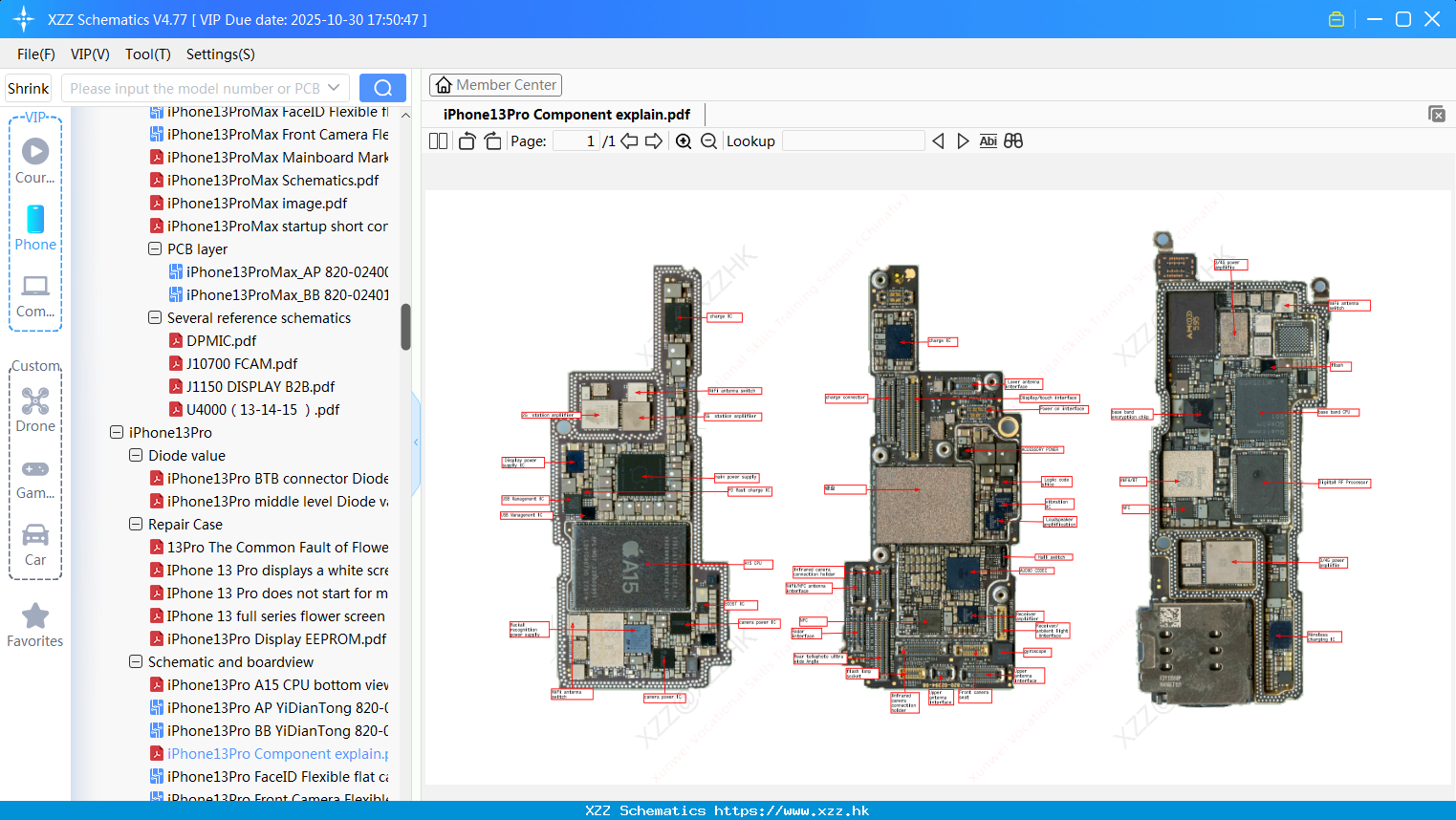Click the Lookup text field
This screenshot has width=1456, height=820.
click(x=854, y=141)
